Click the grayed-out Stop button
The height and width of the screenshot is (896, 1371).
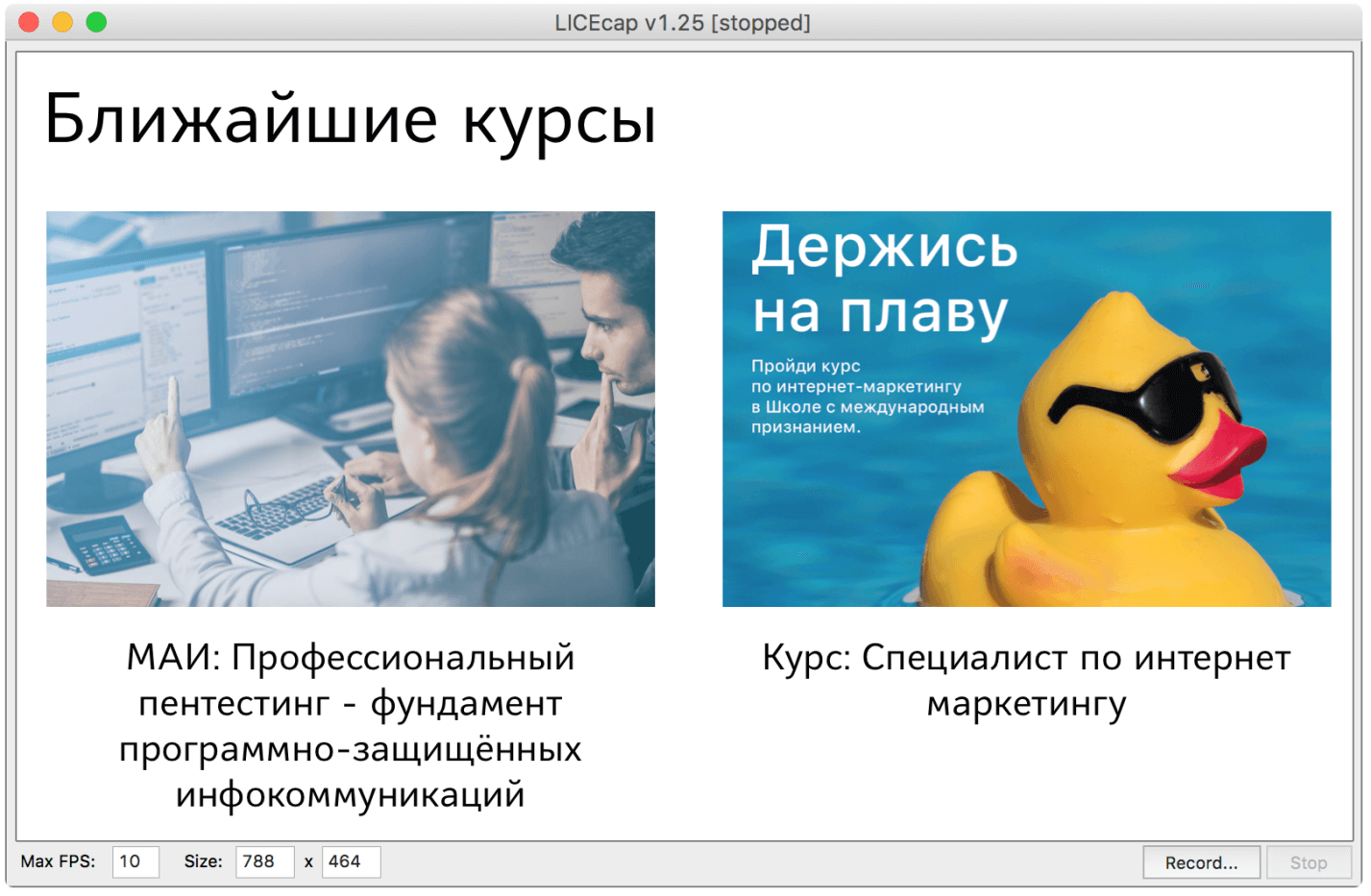pyautogui.click(x=1308, y=862)
